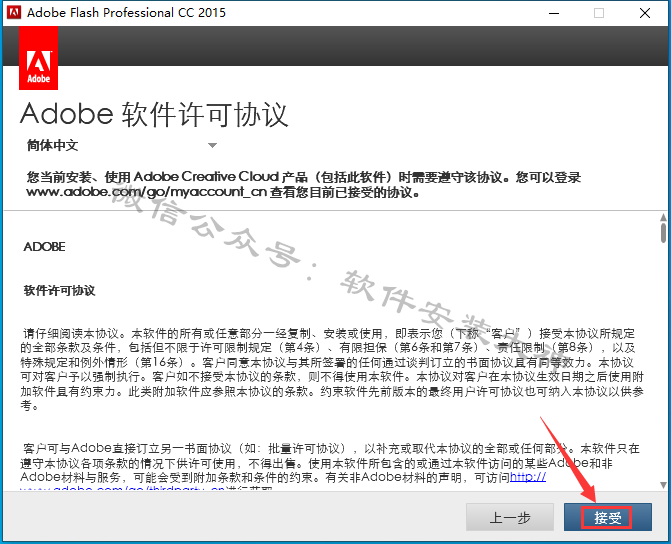Image resolution: width=671 pixels, height=544 pixels.
Task: Click the Adobe logo badge
Action: tap(39, 58)
